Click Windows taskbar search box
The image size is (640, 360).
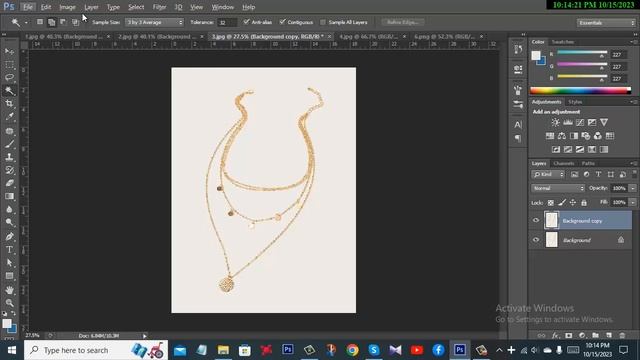(x=96, y=350)
